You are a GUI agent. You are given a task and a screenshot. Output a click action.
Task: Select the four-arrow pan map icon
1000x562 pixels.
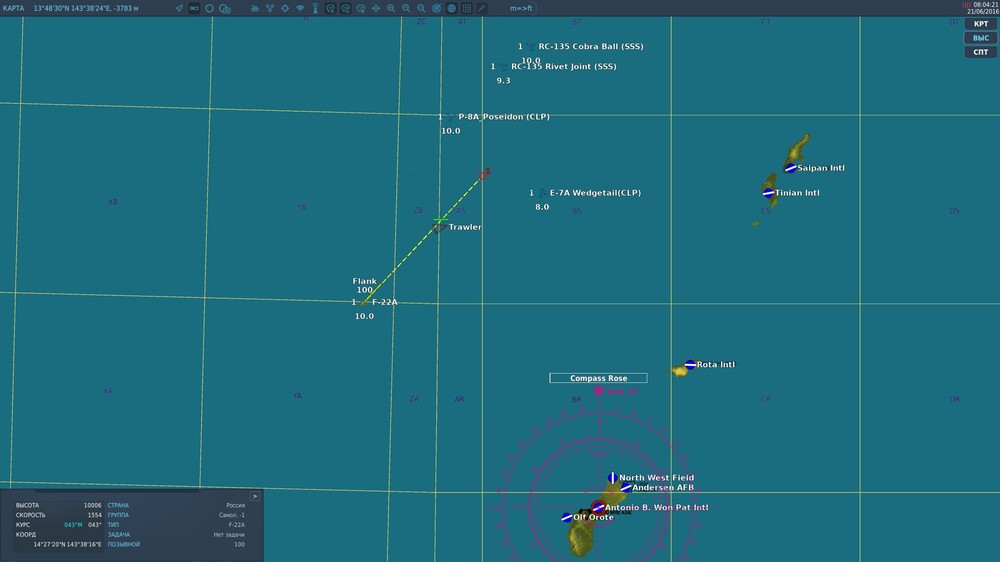(x=376, y=8)
